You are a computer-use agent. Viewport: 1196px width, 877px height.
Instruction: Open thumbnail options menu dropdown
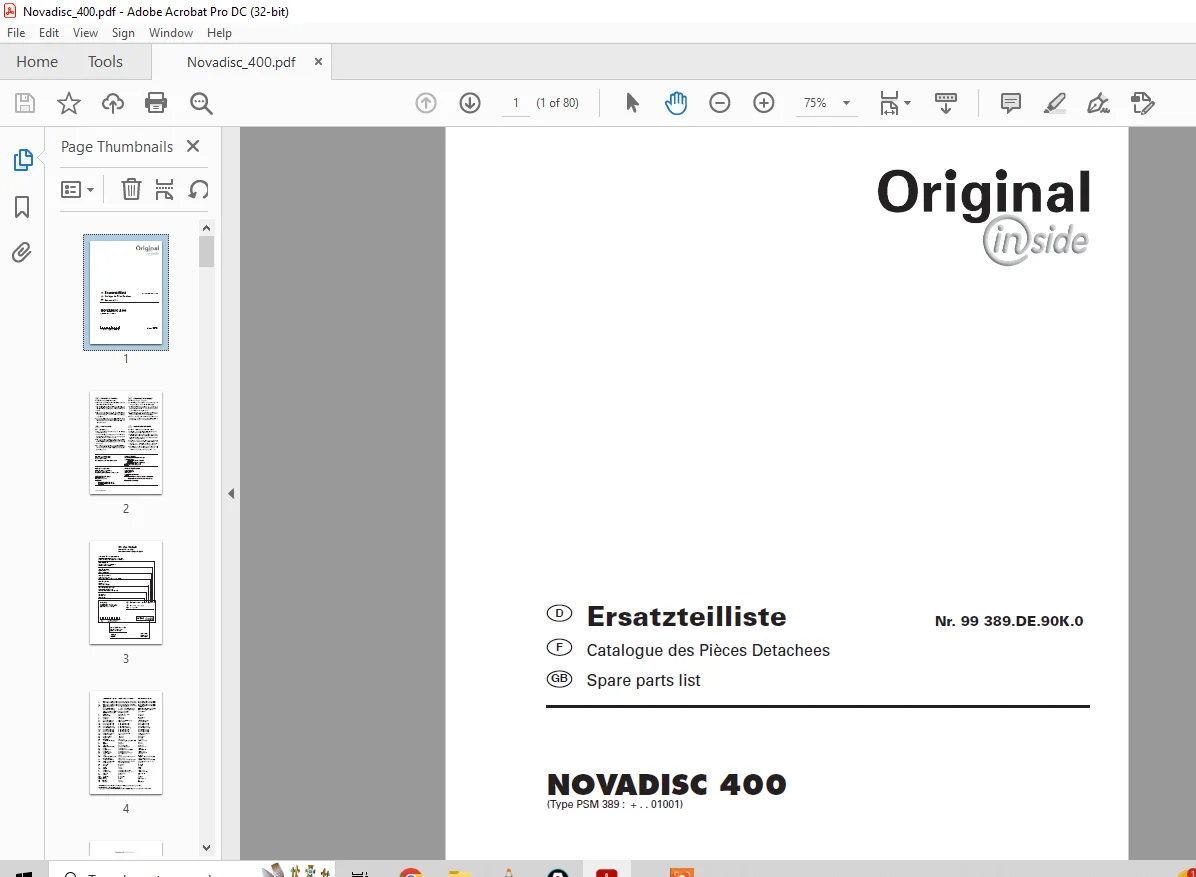point(78,189)
